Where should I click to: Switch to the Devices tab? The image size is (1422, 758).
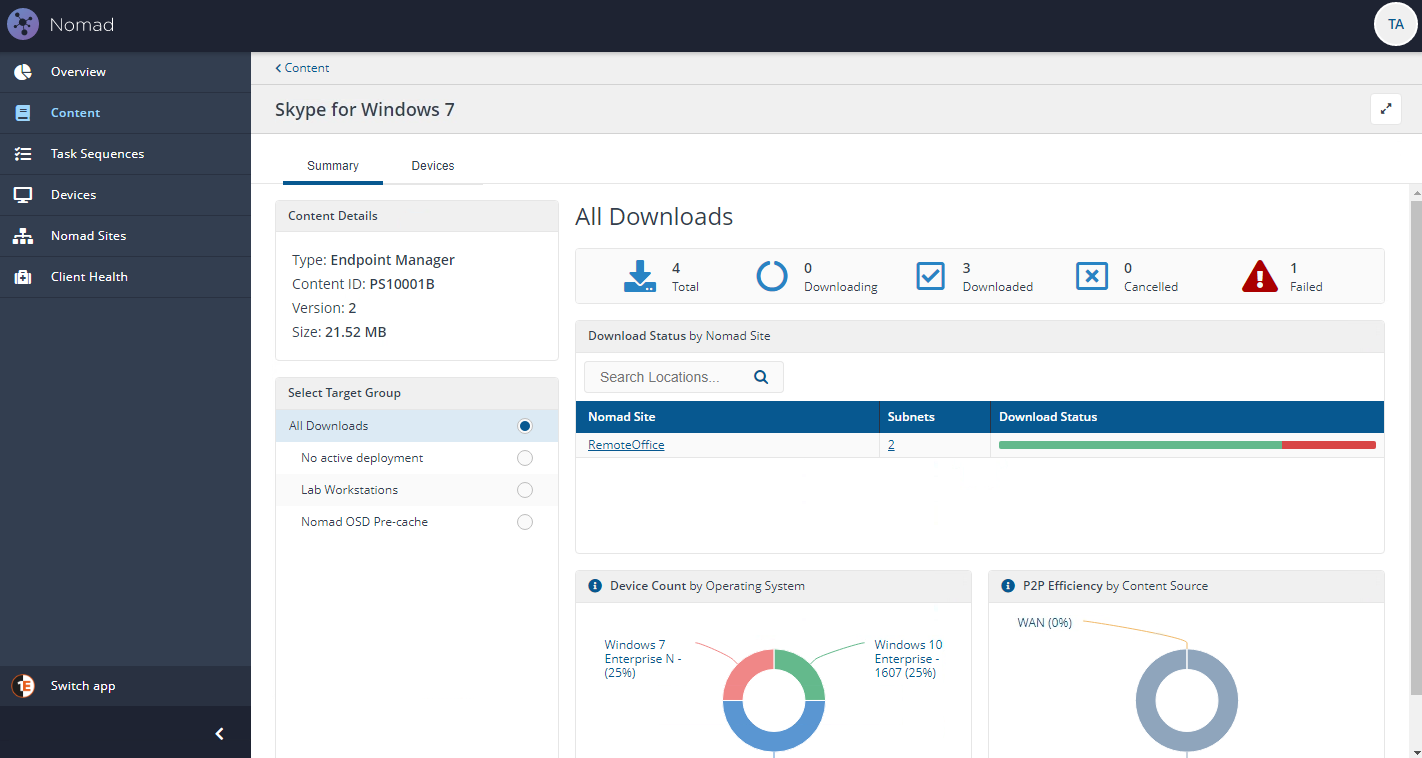(x=433, y=166)
